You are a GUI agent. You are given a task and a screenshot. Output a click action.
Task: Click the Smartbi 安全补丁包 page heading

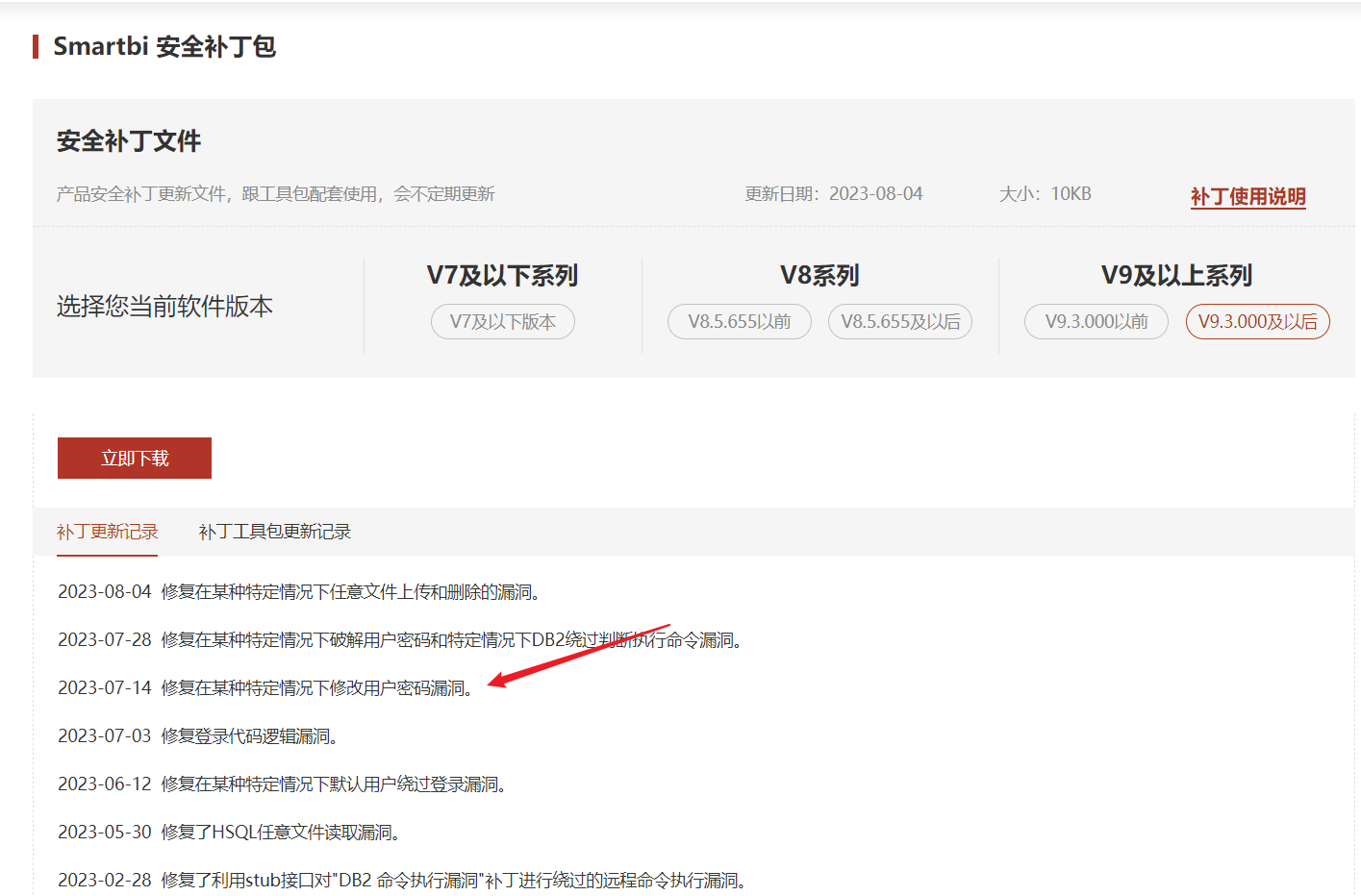(164, 46)
